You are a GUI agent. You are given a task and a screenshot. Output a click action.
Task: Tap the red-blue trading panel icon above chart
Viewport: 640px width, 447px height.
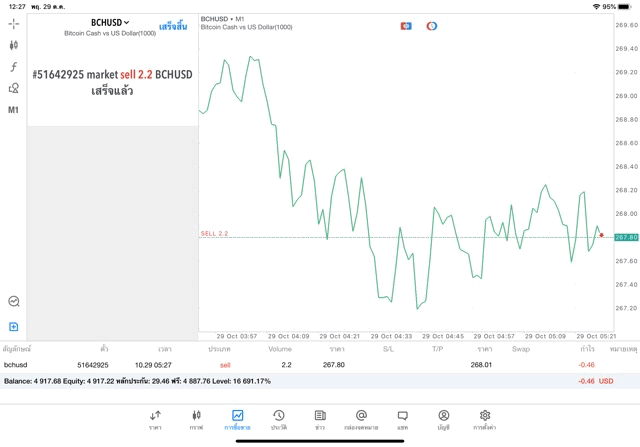point(406,26)
